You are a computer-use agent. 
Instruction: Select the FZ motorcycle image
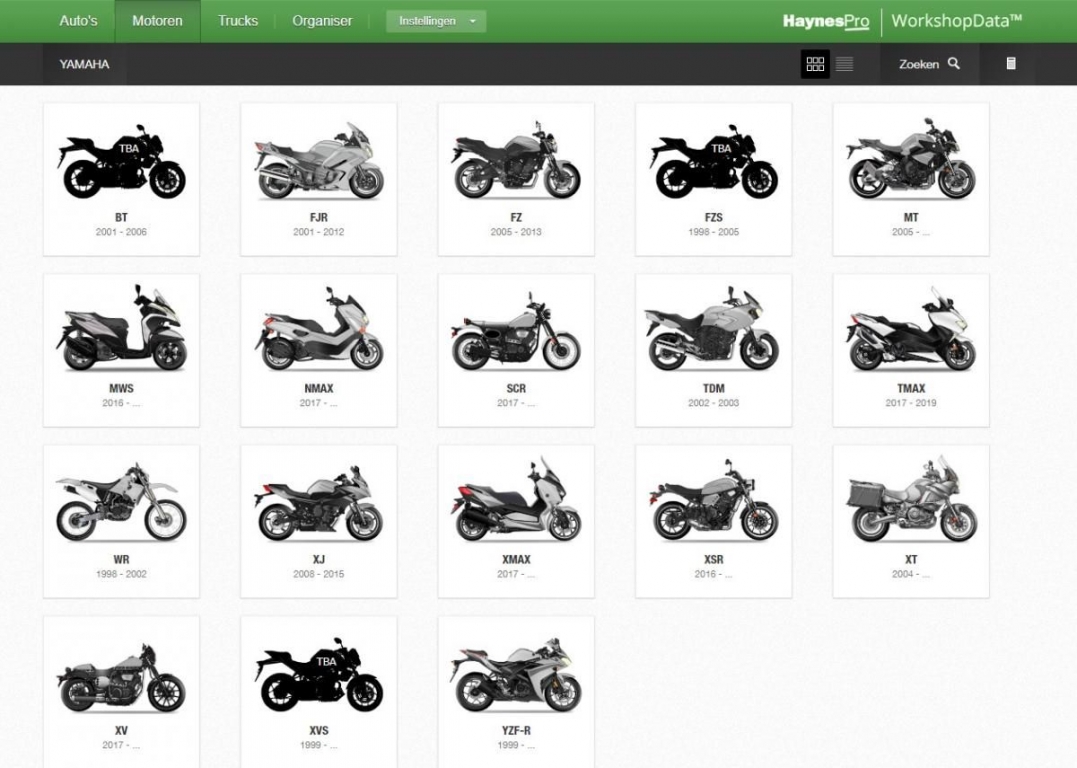[x=516, y=161]
